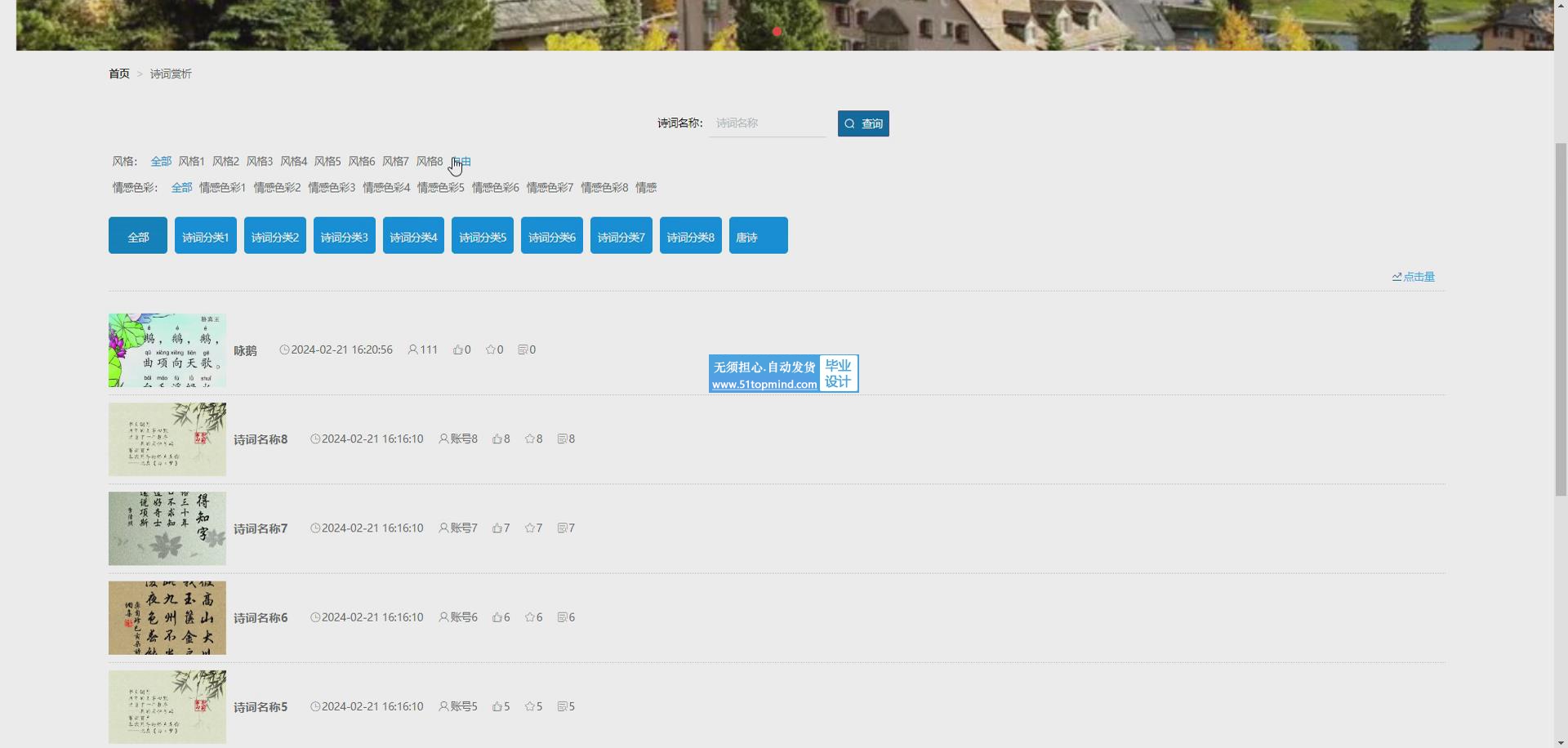The image size is (1568, 748).
Task: Filter by 情感色彩5
Action: (440, 188)
